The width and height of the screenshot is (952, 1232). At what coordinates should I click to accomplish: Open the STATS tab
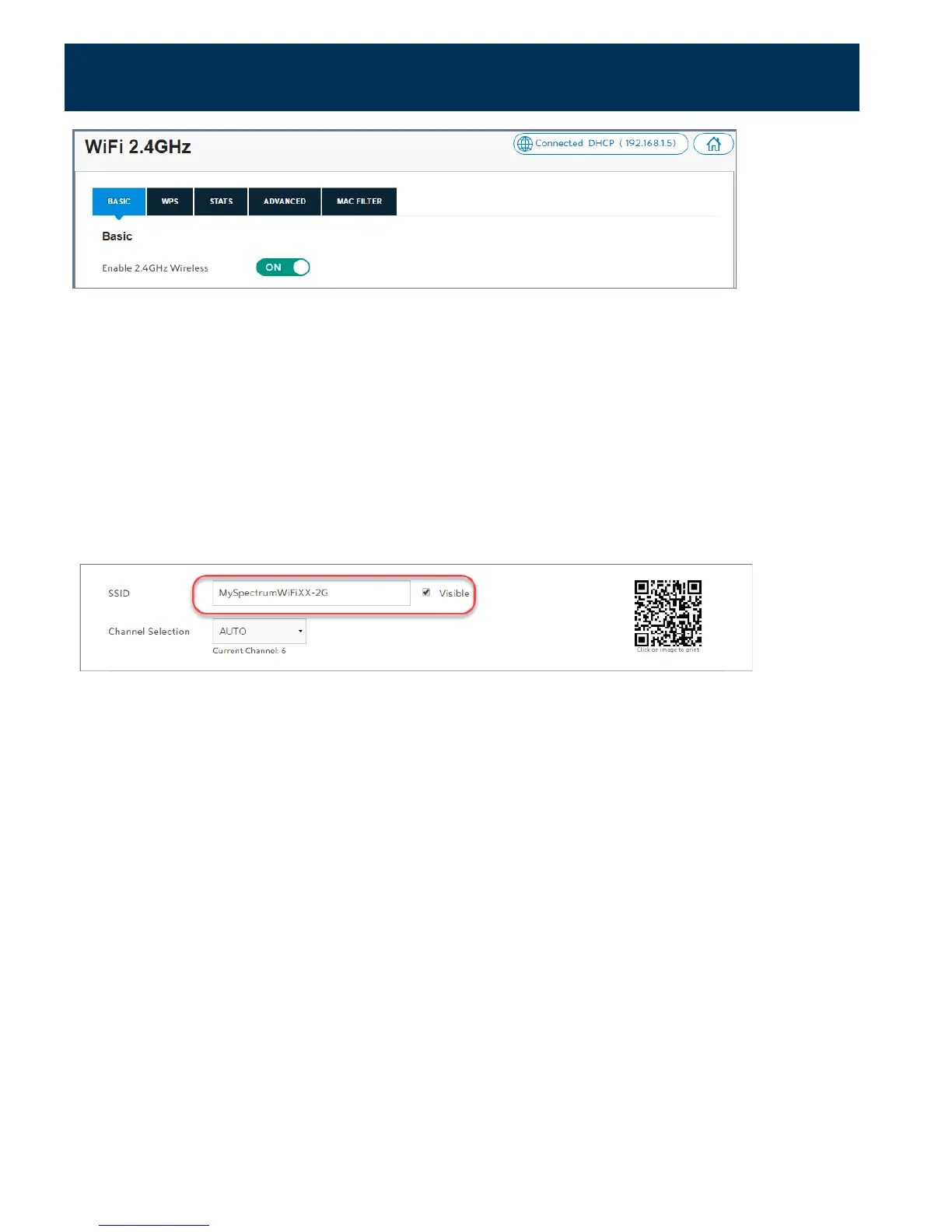pyautogui.click(x=221, y=201)
